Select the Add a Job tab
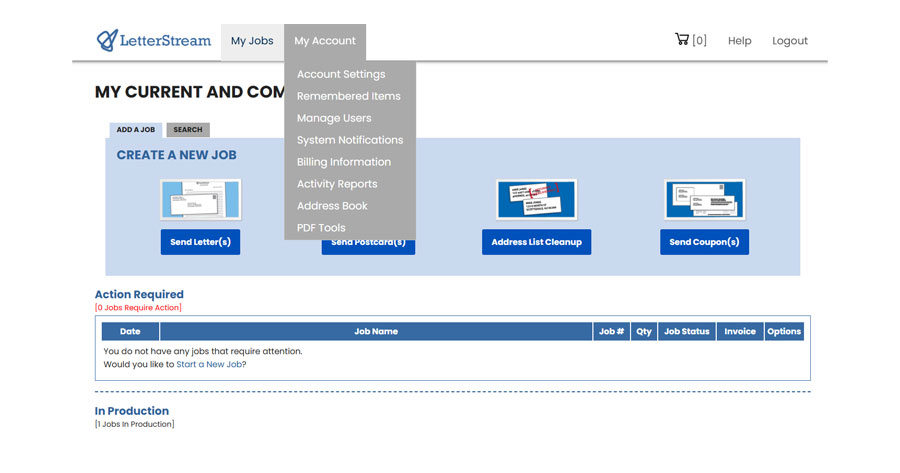Image resolution: width=900 pixels, height=473 pixels. click(x=136, y=130)
